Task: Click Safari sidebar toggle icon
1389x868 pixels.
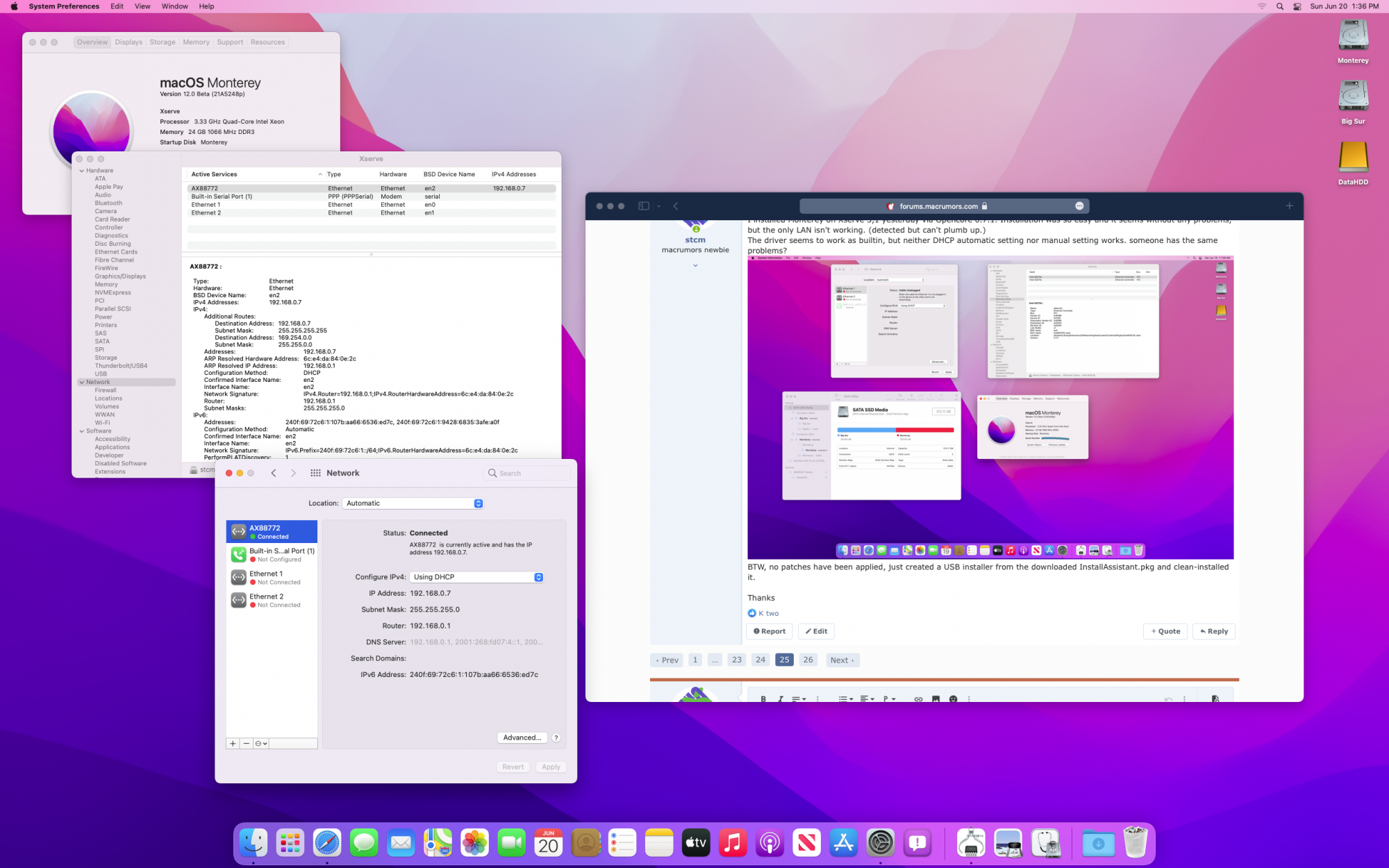Action: pyautogui.click(x=644, y=206)
